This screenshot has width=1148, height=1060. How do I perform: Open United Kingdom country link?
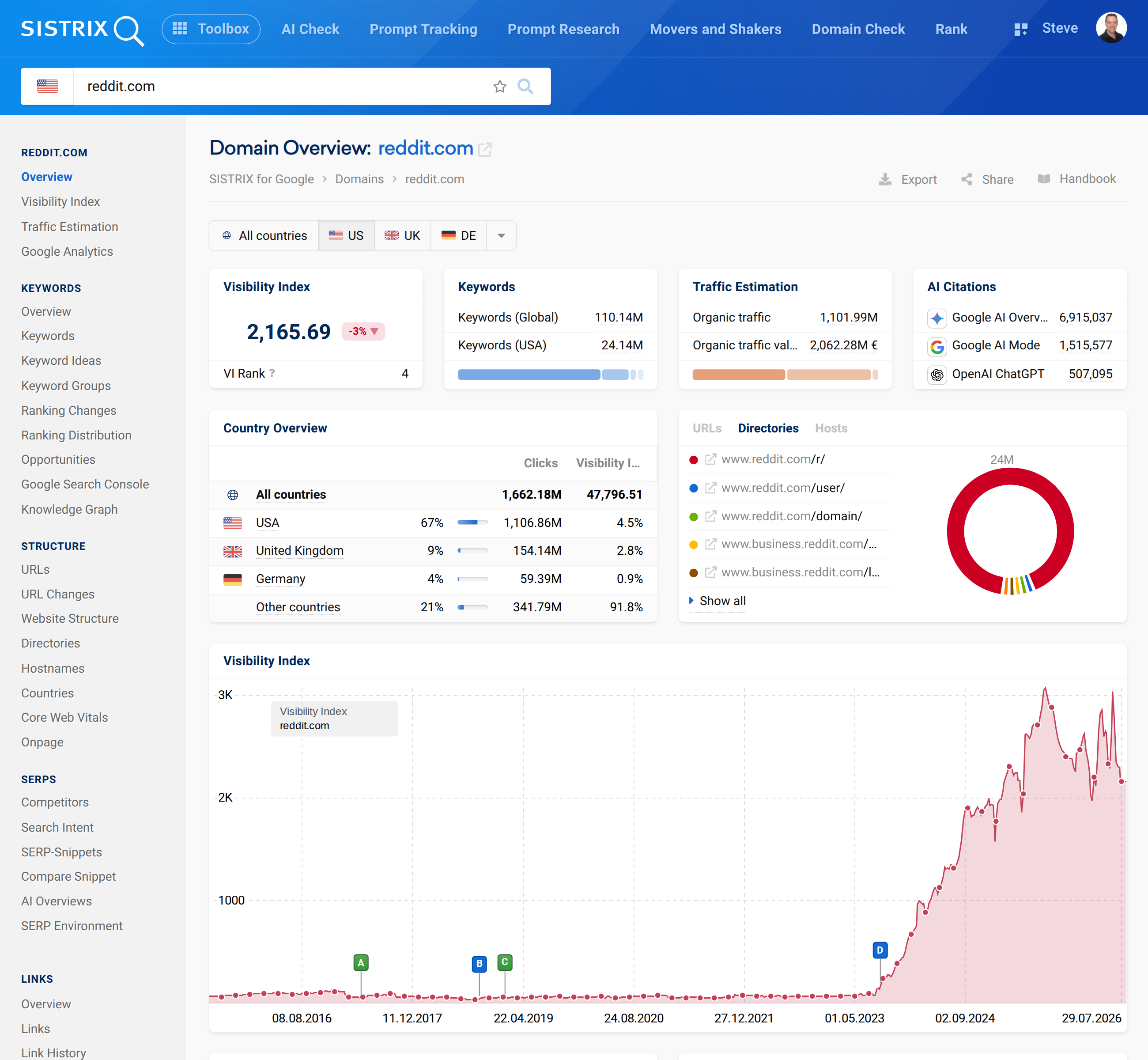coord(299,551)
